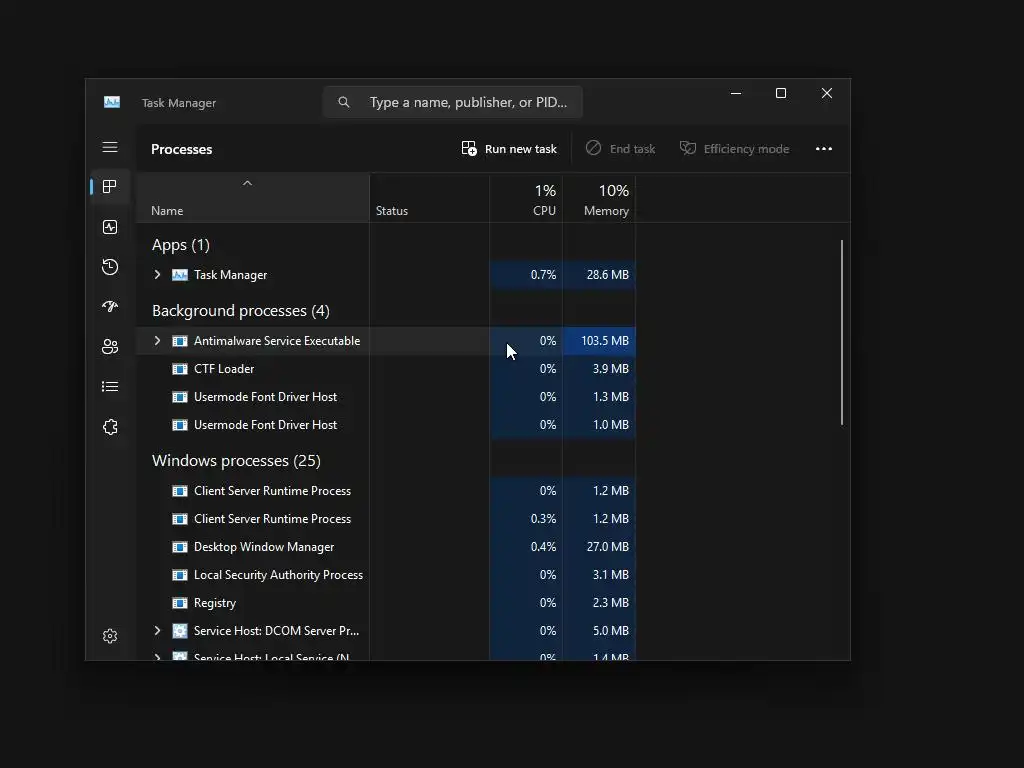This screenshot has height=768, width=1024.
Task: Open Startup apps page in sidebar
Action: pos(110,306)
